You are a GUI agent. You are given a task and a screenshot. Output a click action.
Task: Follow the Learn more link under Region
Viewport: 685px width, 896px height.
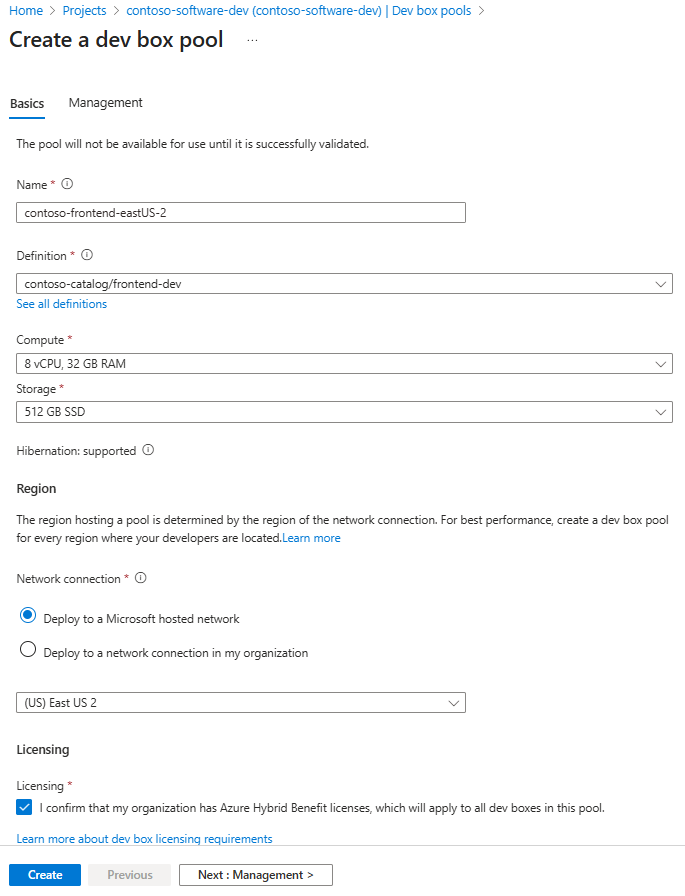click(x=311, y=538)
